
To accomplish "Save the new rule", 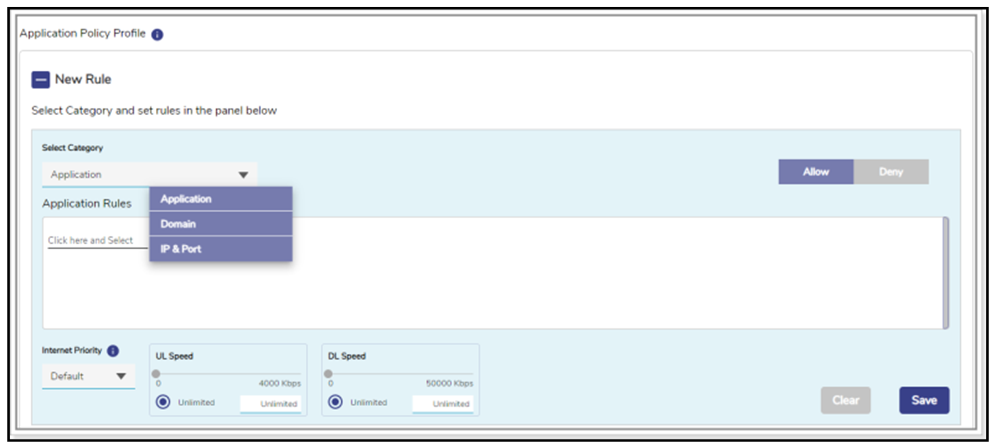I will click(923, 400).
